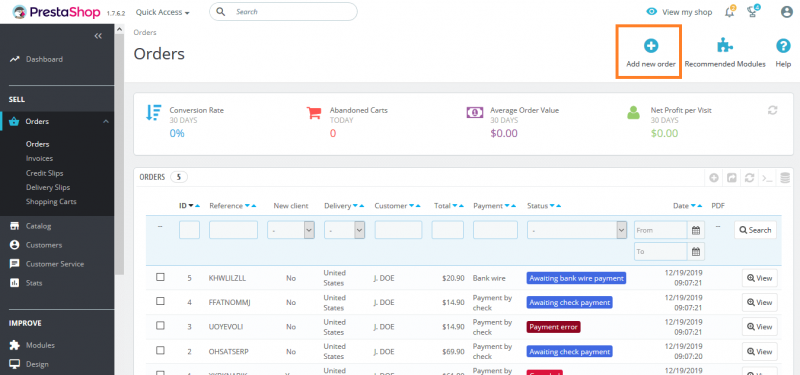Viewport: 800px width, 375px height.
Task: Open the trophy merchant expertise icon
Action: [752, 12]
